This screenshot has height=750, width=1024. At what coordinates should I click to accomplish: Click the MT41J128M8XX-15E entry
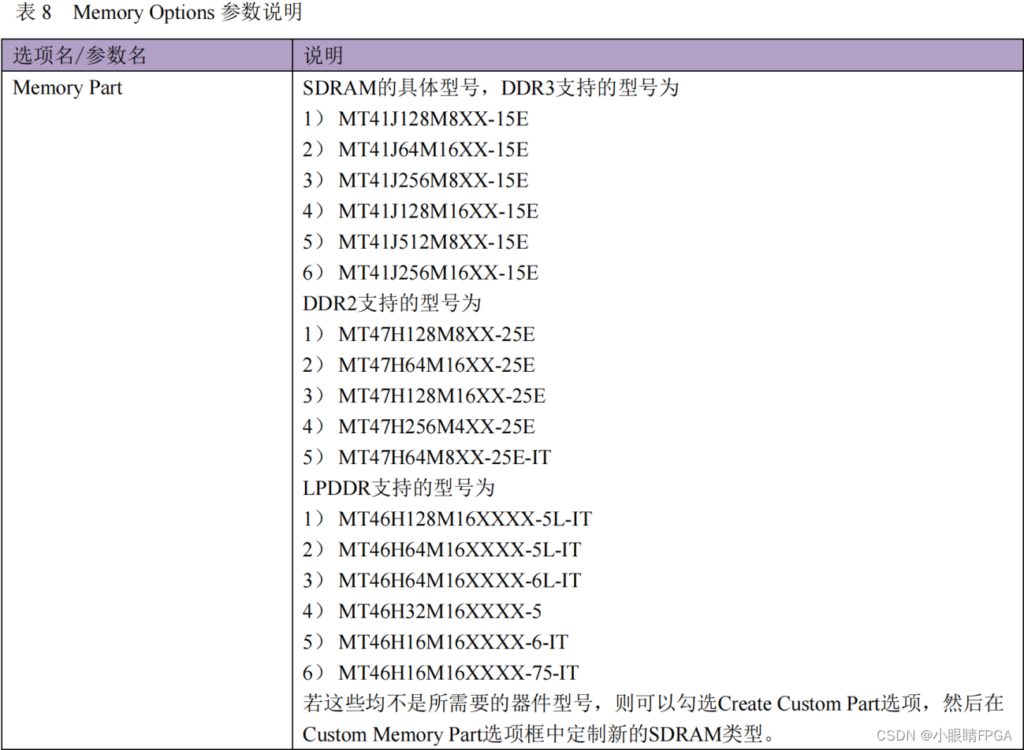coord(432,119)
